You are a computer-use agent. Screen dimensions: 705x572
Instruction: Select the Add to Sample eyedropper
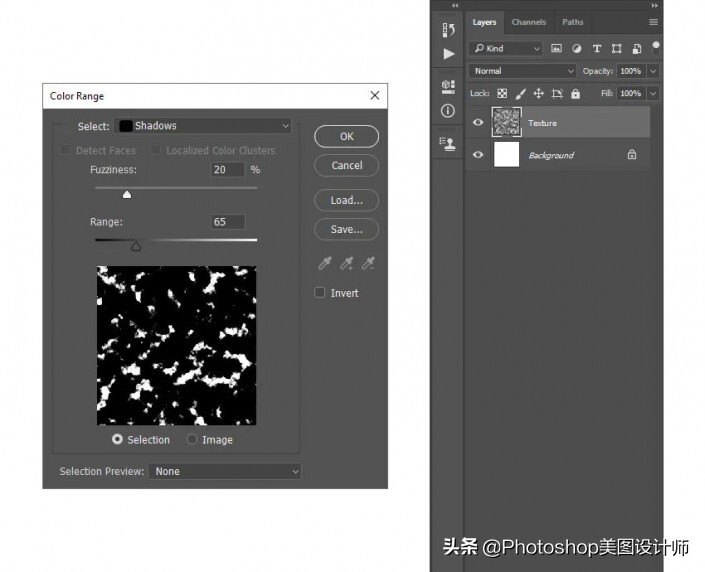click(x=347, y=263)
